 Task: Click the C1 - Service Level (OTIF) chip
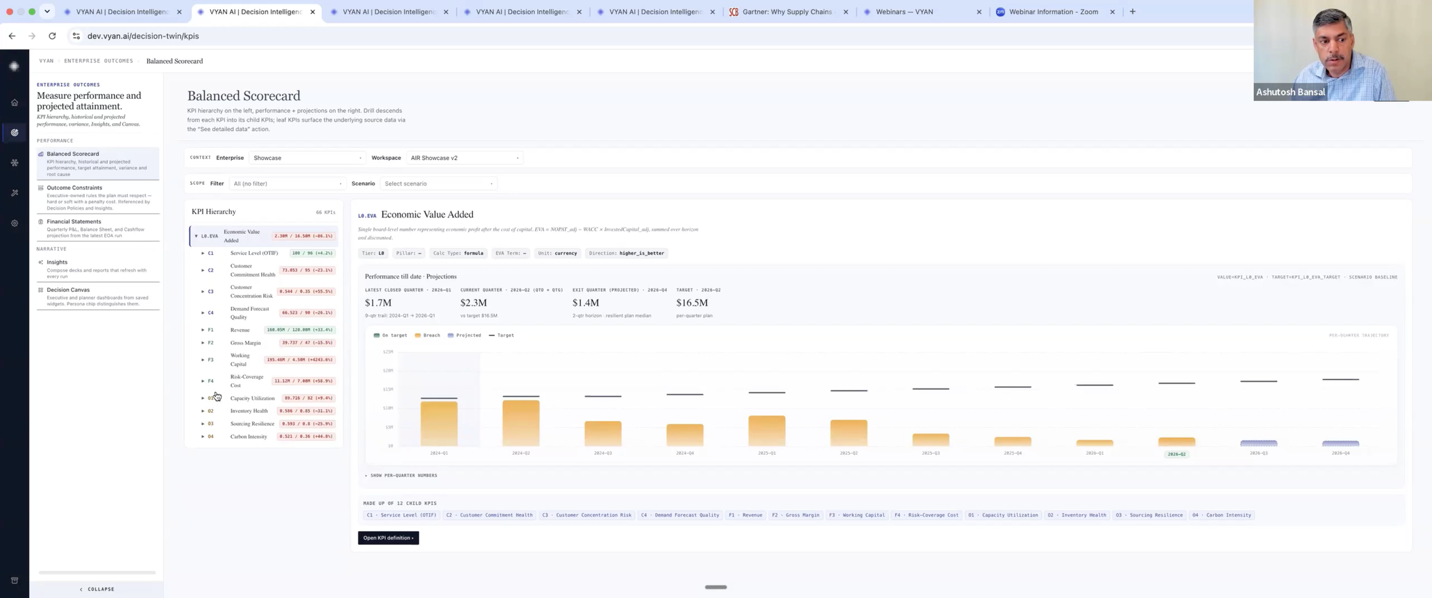(x=401, y=515)
